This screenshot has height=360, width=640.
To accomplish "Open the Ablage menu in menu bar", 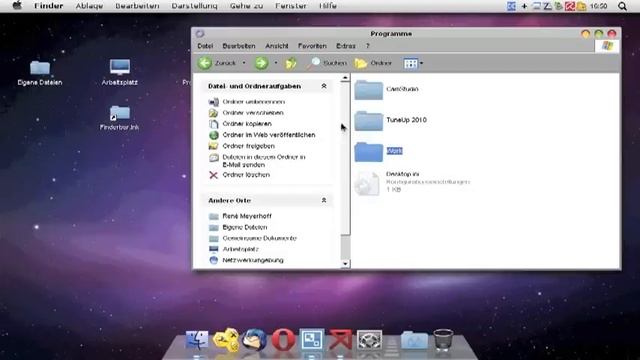I will [89, 6].
